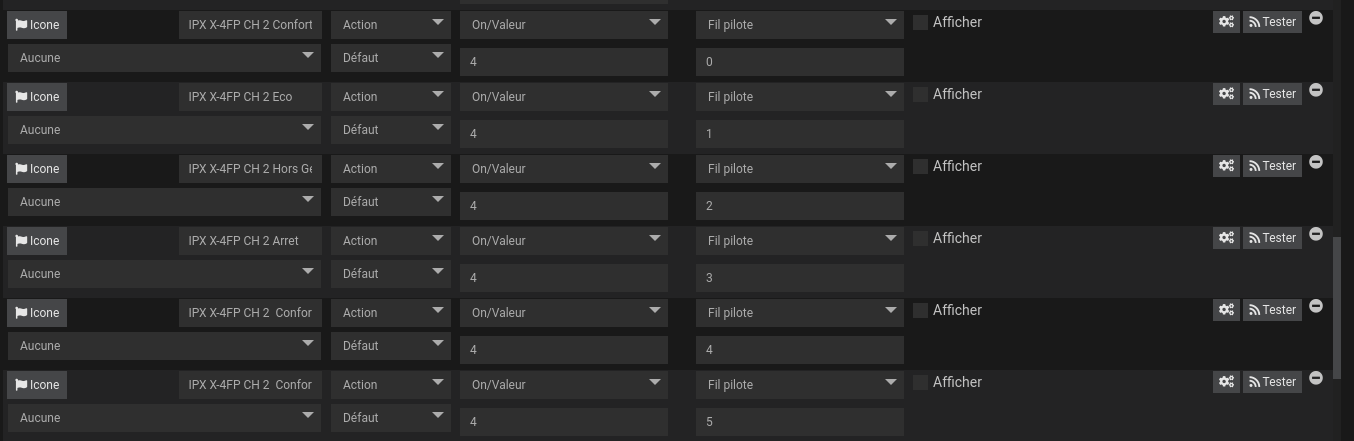Expand the Défaut dropdown under the Eco command
This screenshot has width=1354, height=441.
pos(390,130)
